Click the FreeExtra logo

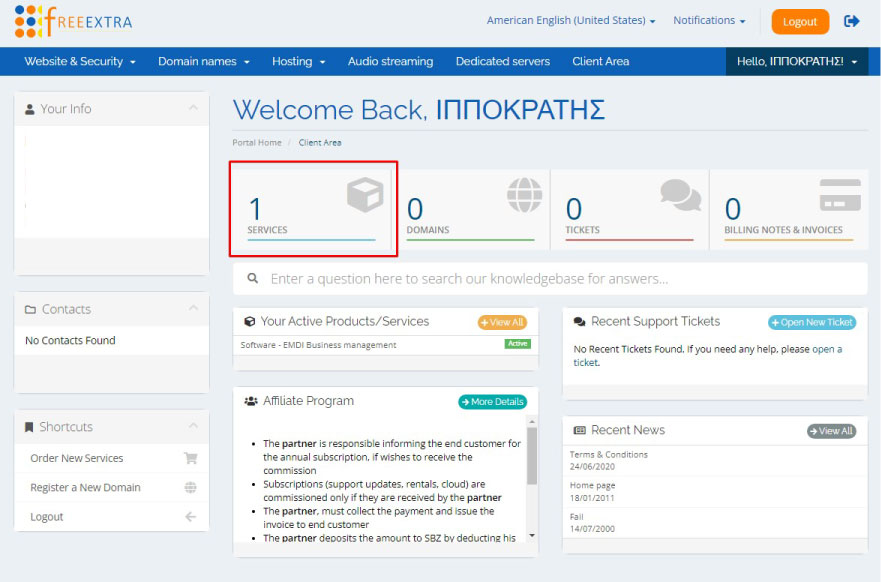tap(73, 21)
